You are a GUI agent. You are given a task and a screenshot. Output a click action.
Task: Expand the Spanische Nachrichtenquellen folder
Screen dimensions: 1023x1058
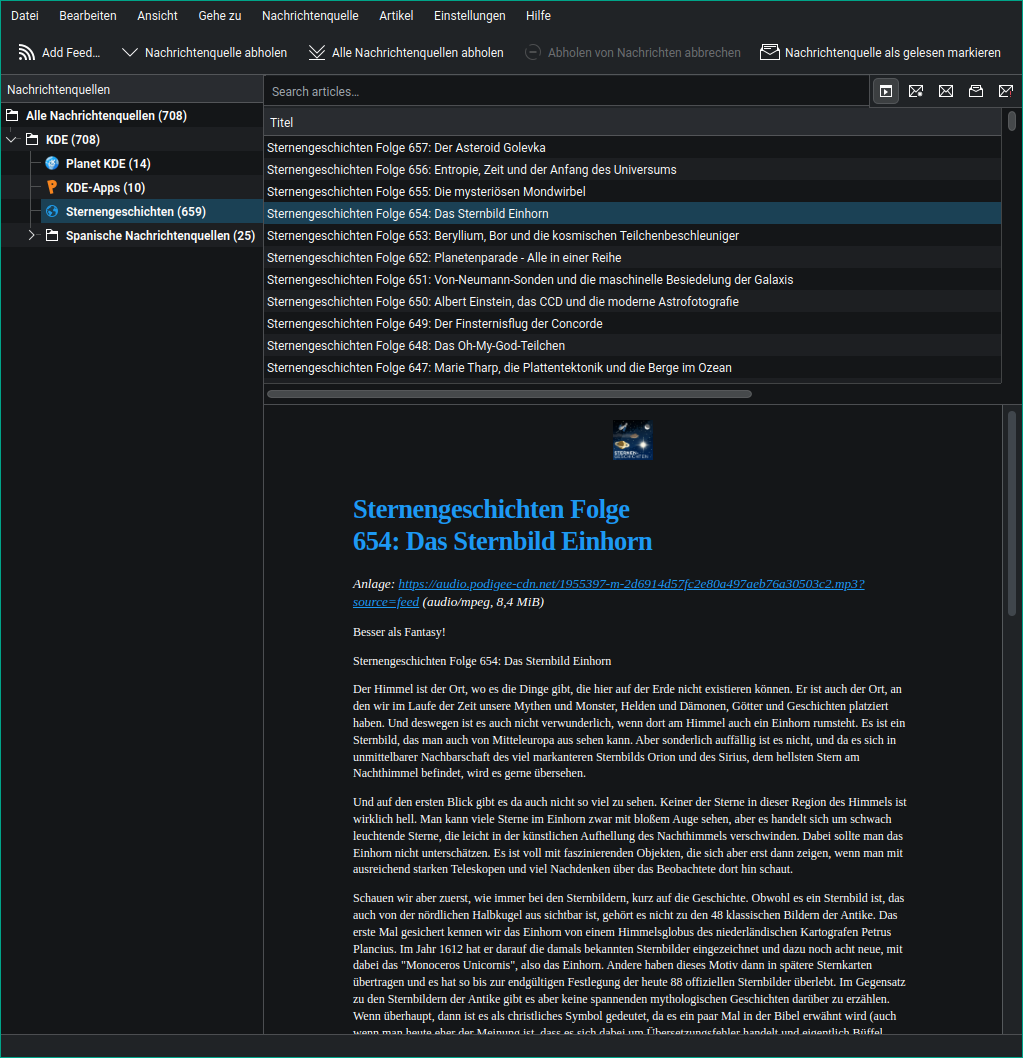click(x=31, y=236)
